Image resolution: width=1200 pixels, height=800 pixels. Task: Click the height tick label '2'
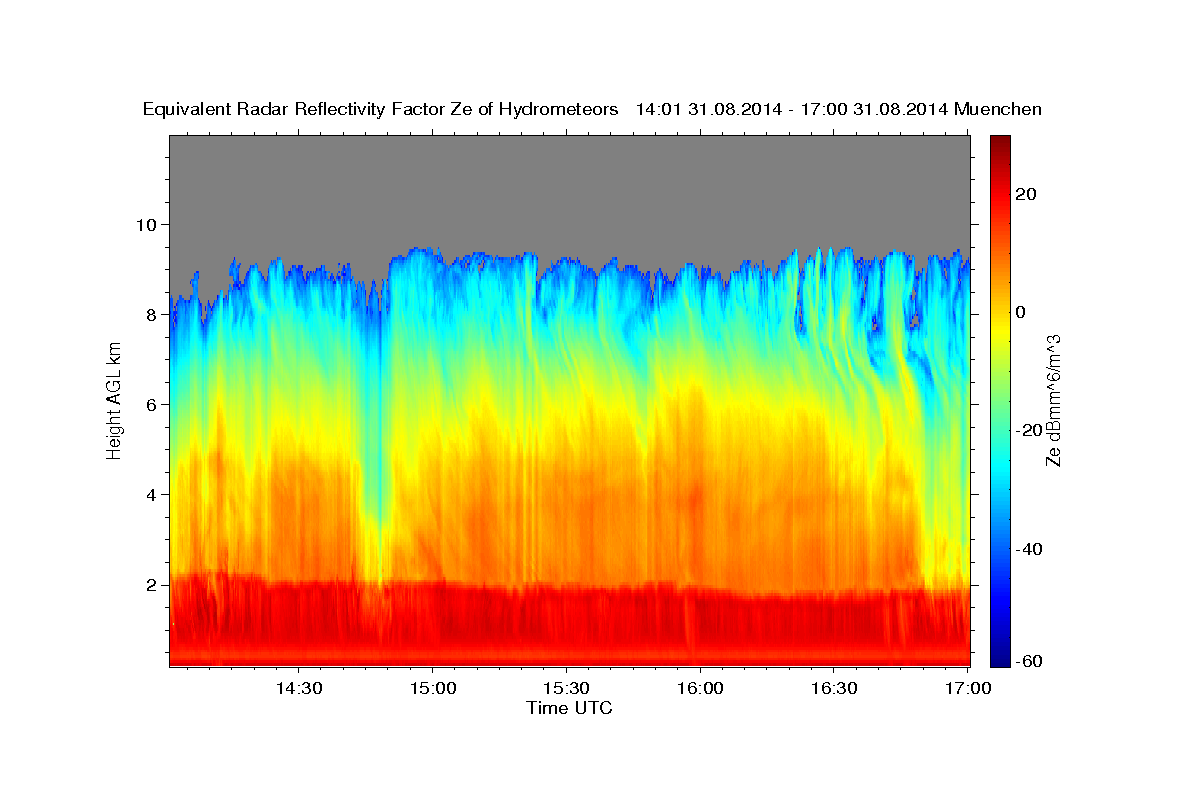click(x=154, y=584)
